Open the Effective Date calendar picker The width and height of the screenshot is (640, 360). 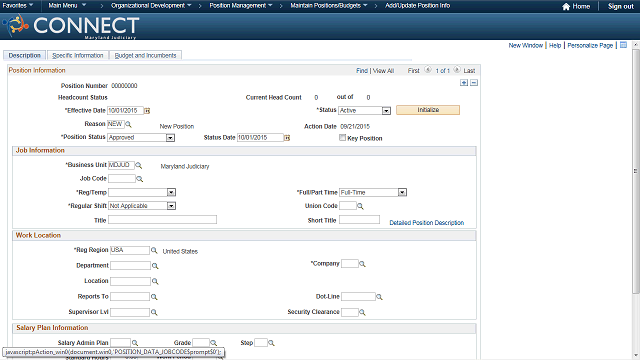coord(147,111)
